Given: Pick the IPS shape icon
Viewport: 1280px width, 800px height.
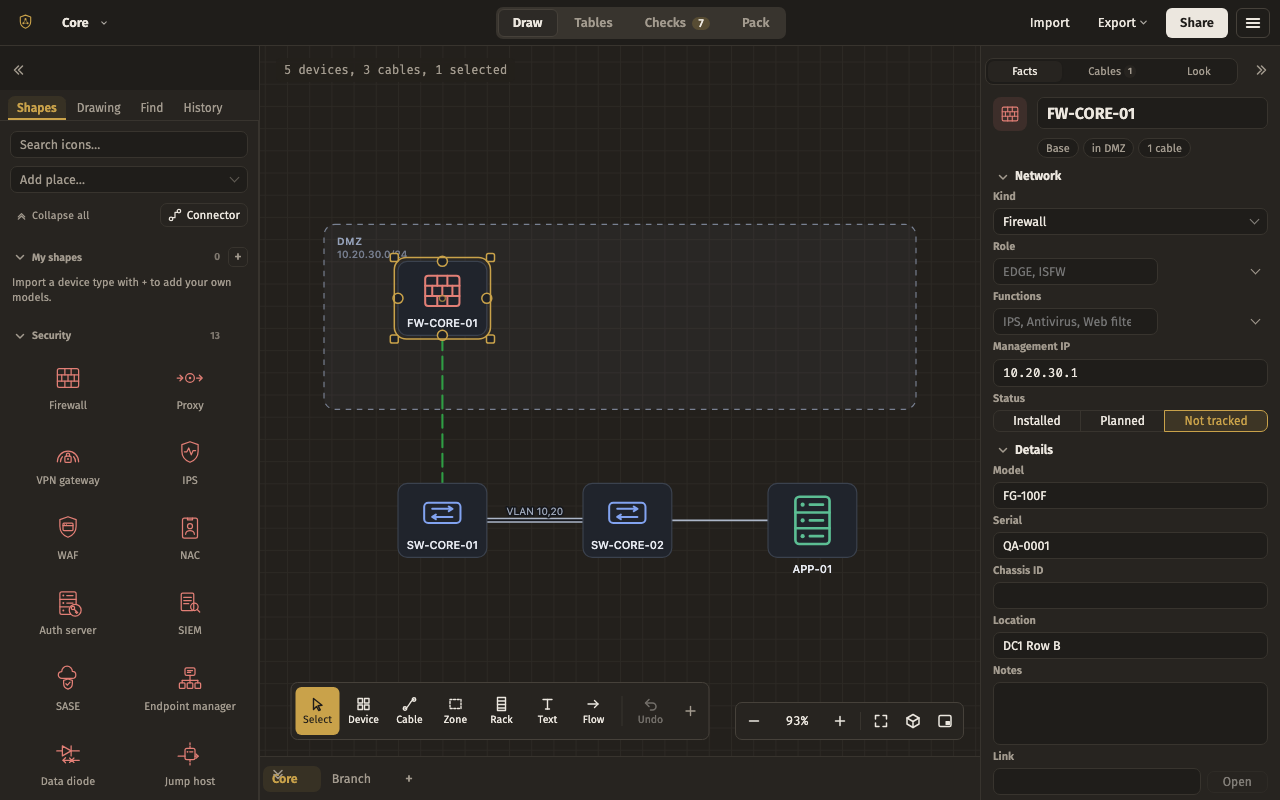Looking at the screenshot, I should tap(190, 464).
